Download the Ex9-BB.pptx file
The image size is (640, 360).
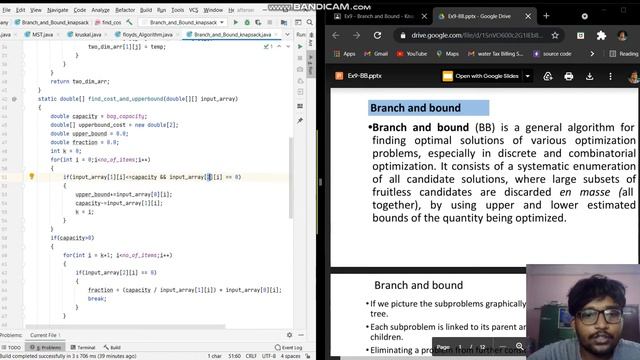coord(589,76)
